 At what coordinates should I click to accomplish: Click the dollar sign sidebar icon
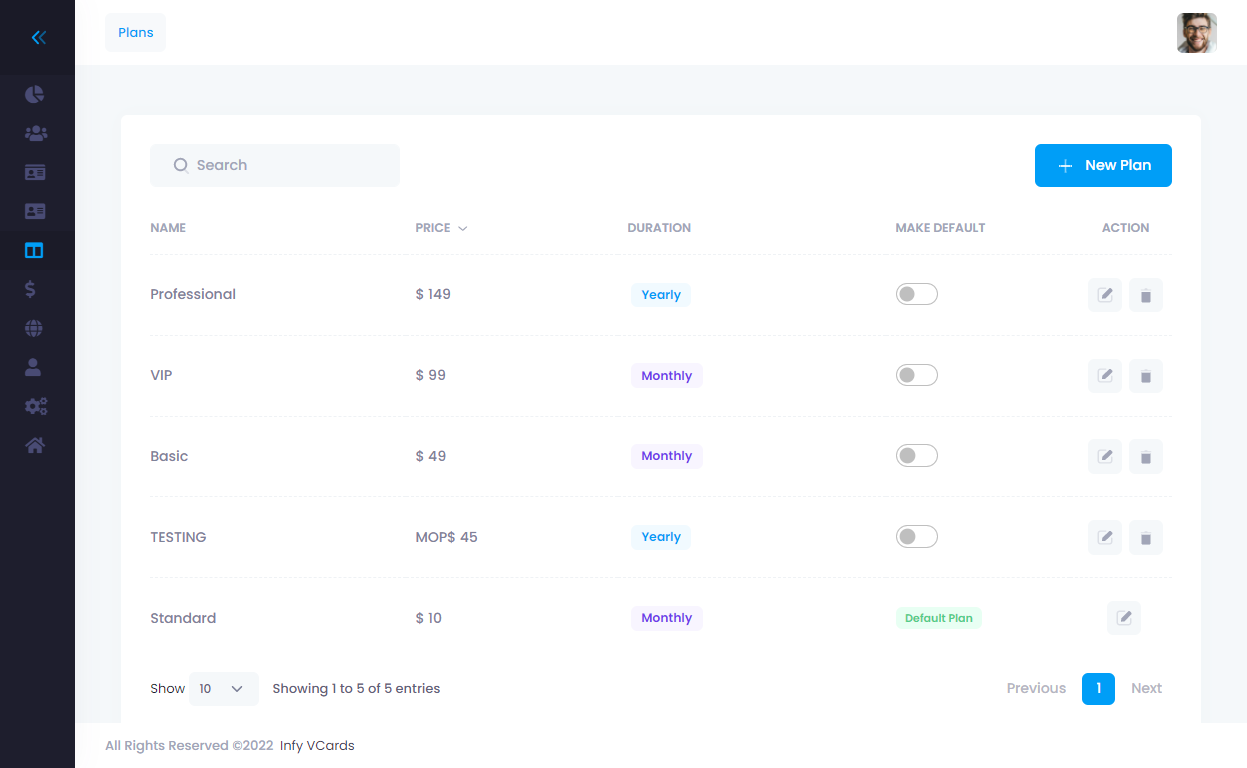31,289
